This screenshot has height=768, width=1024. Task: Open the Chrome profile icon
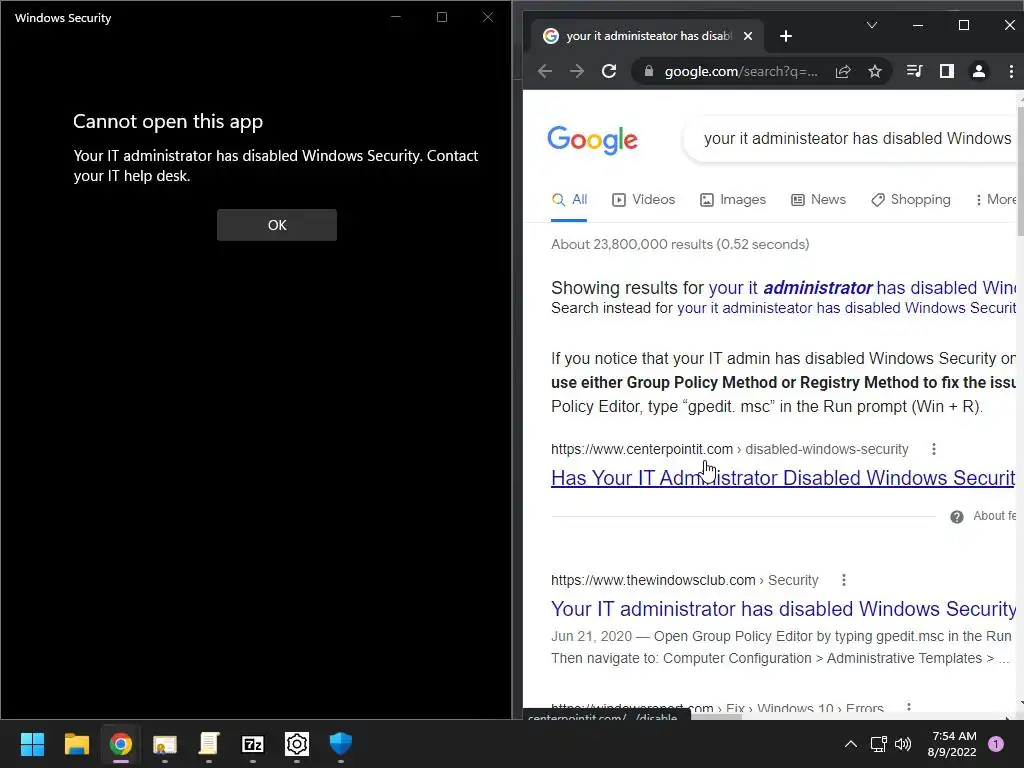(x=978, y=71)
